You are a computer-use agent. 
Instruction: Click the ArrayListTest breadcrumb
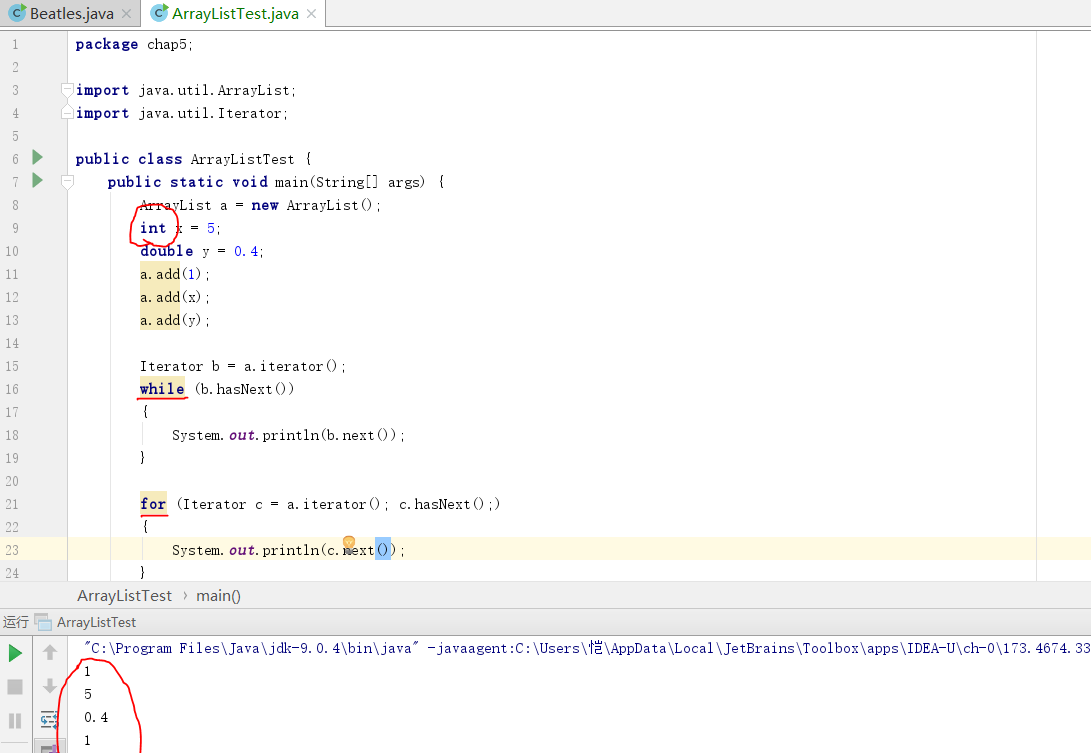point(125,596)
